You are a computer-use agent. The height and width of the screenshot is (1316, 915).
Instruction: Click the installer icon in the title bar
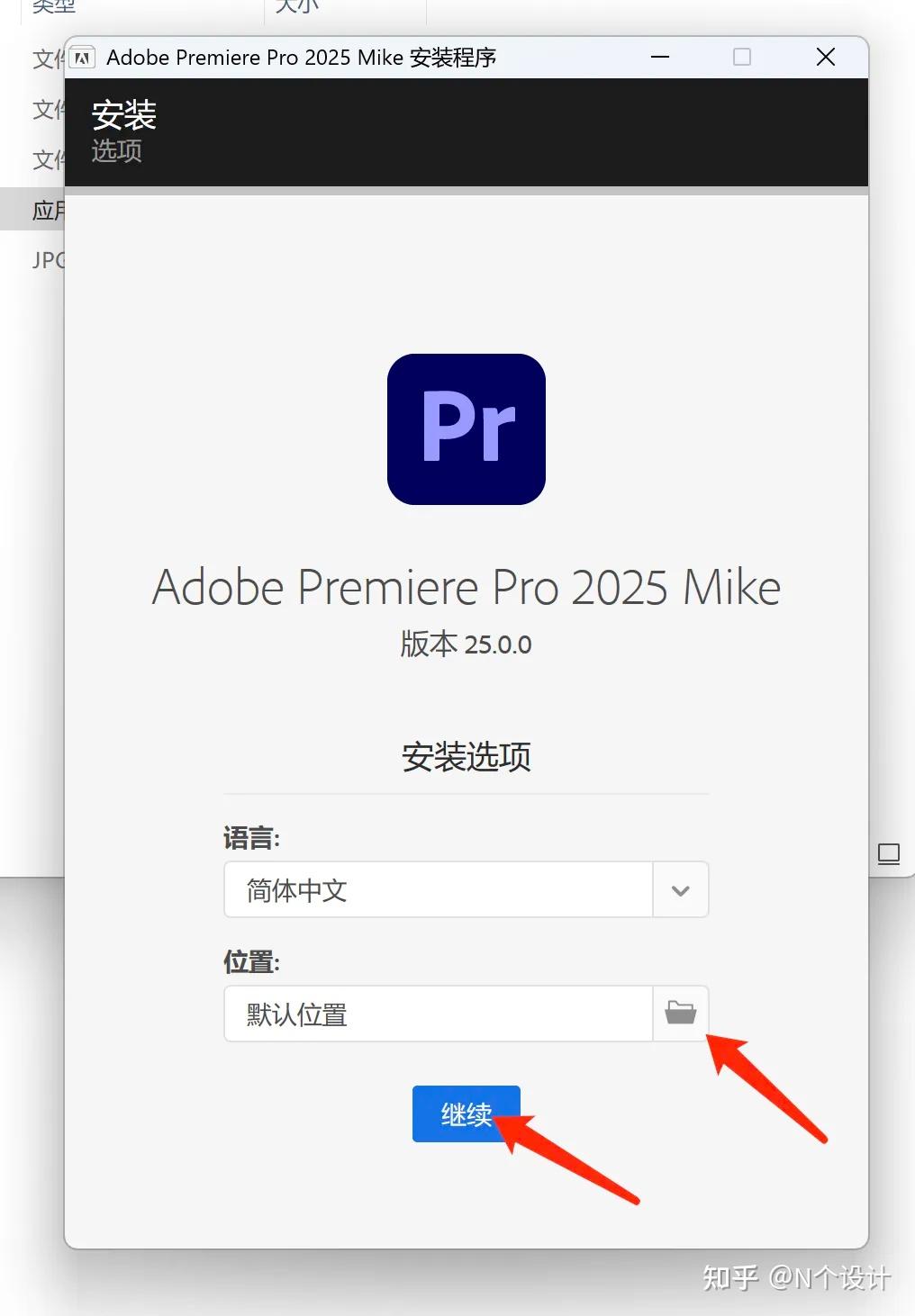point(83,57)
